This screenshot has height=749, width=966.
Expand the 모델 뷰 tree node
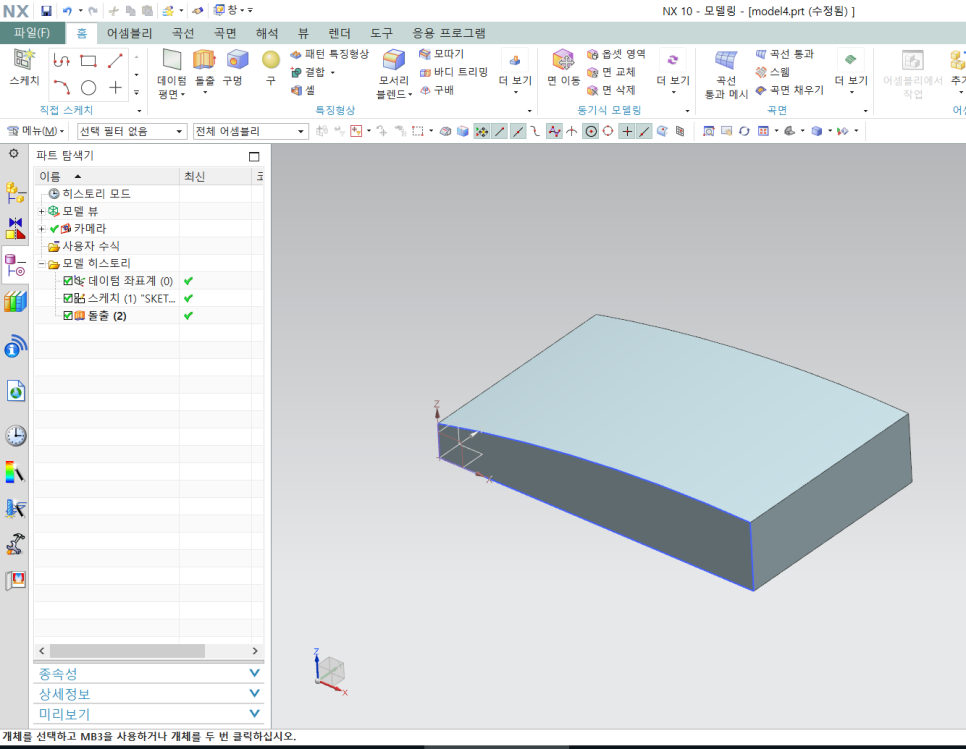click(42, 211)
